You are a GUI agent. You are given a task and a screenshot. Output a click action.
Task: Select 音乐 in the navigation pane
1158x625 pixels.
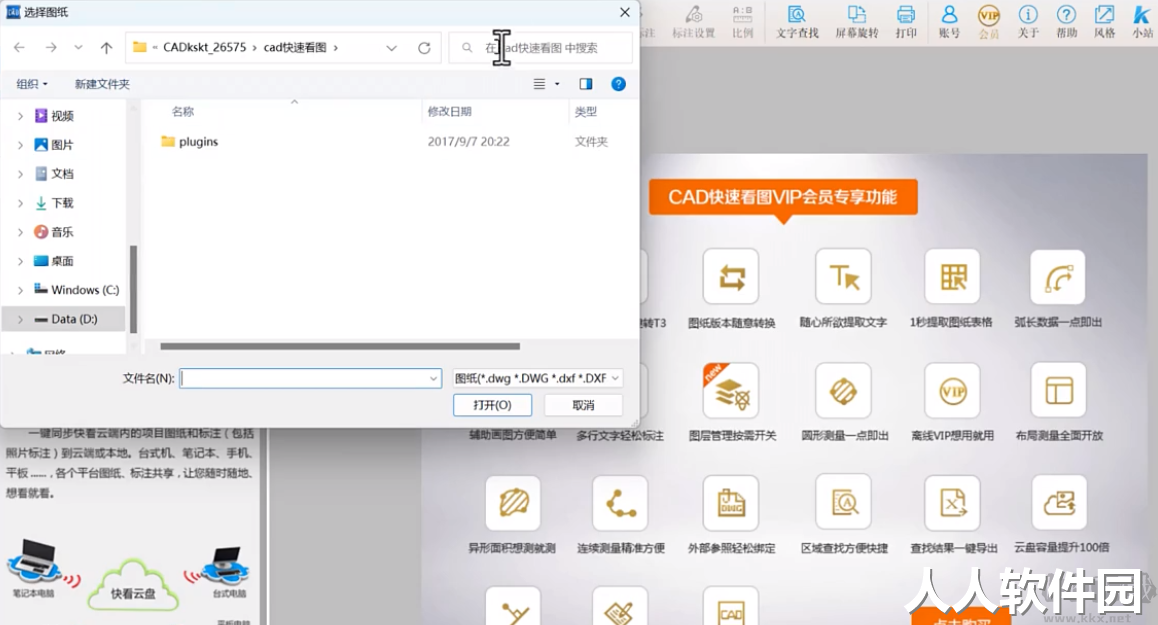[62, 232]
